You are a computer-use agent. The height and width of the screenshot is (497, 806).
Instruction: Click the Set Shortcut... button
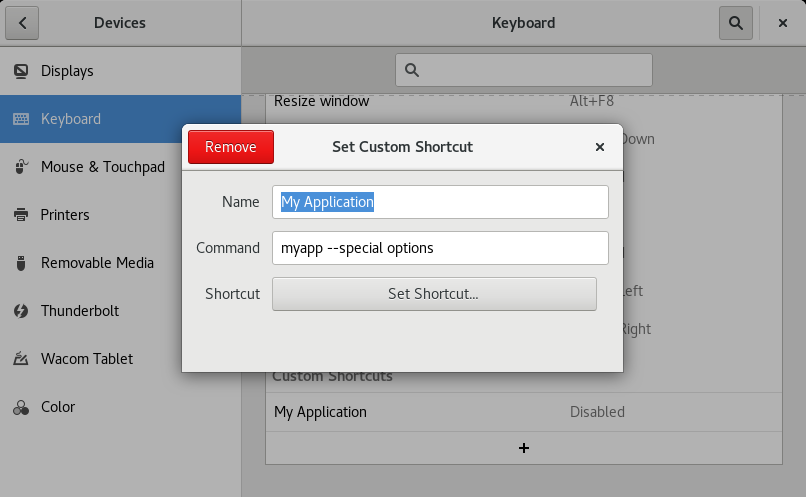(x=434, y=294)
